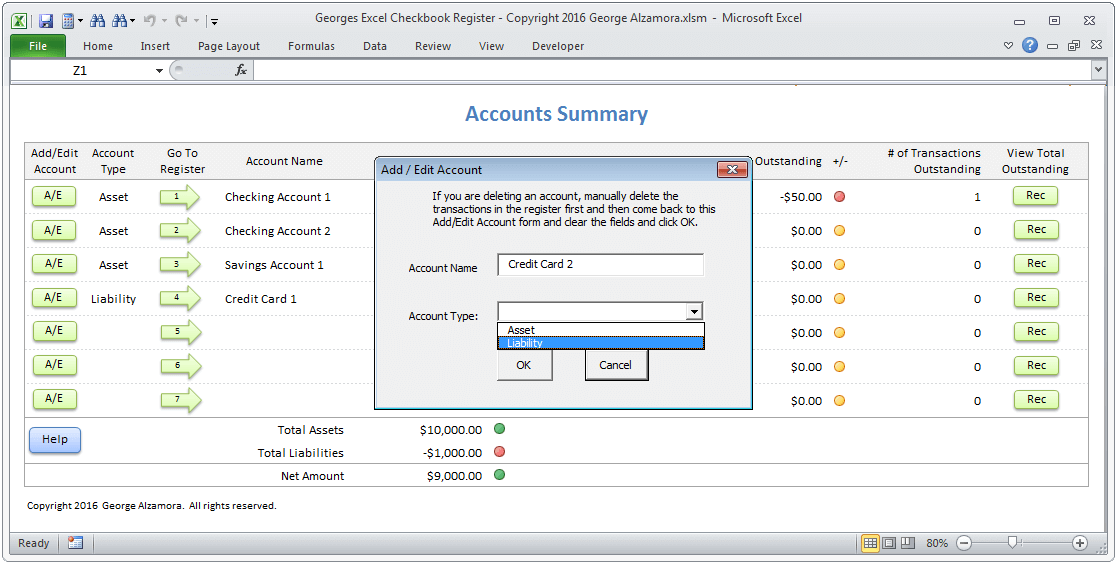Click the zoom slider handle
Image resolution: width=1117 pixels, height=564 pixels.
pos(1012,543)
